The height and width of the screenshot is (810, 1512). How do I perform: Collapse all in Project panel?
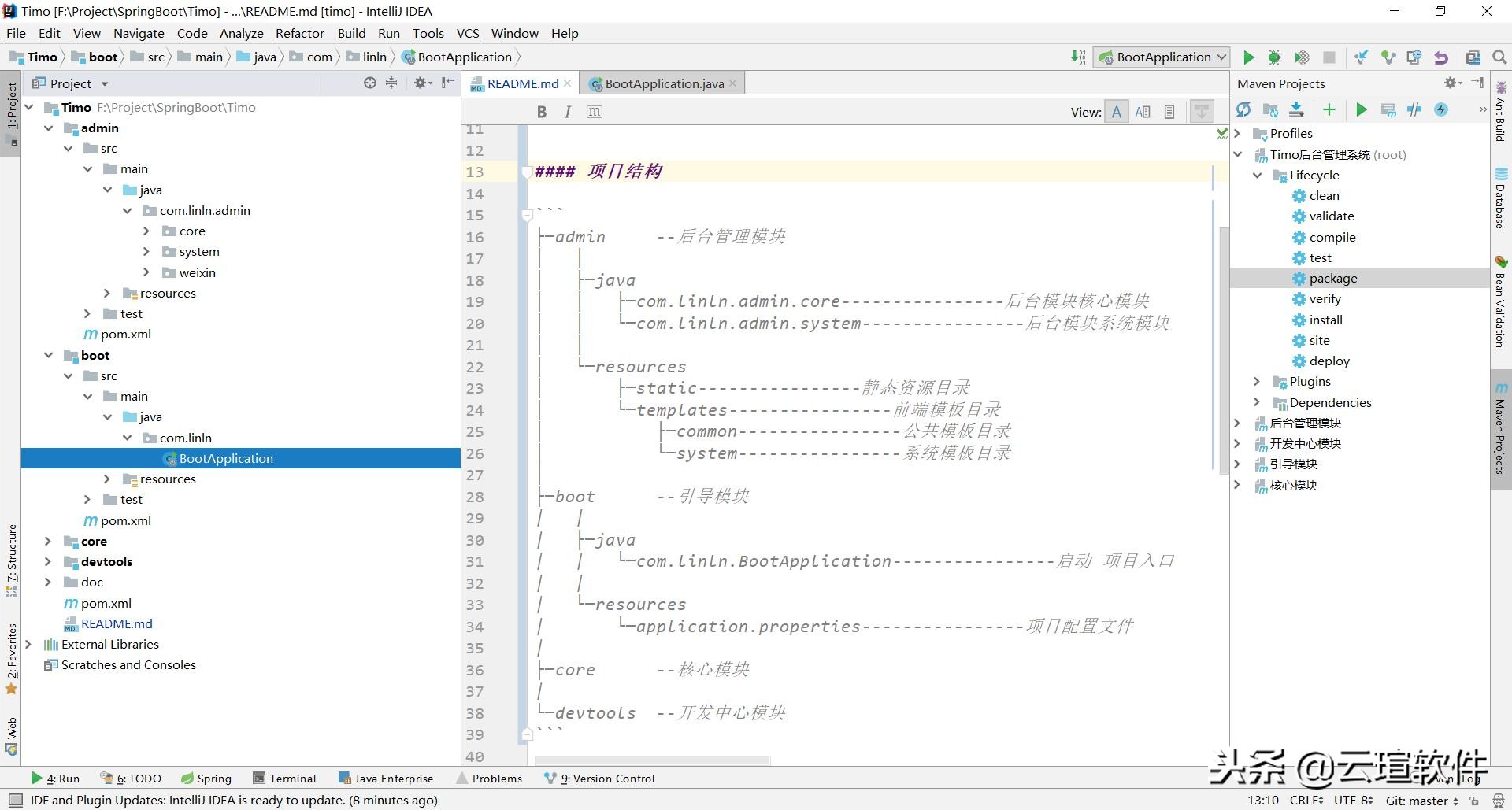(x=391, y=83)
